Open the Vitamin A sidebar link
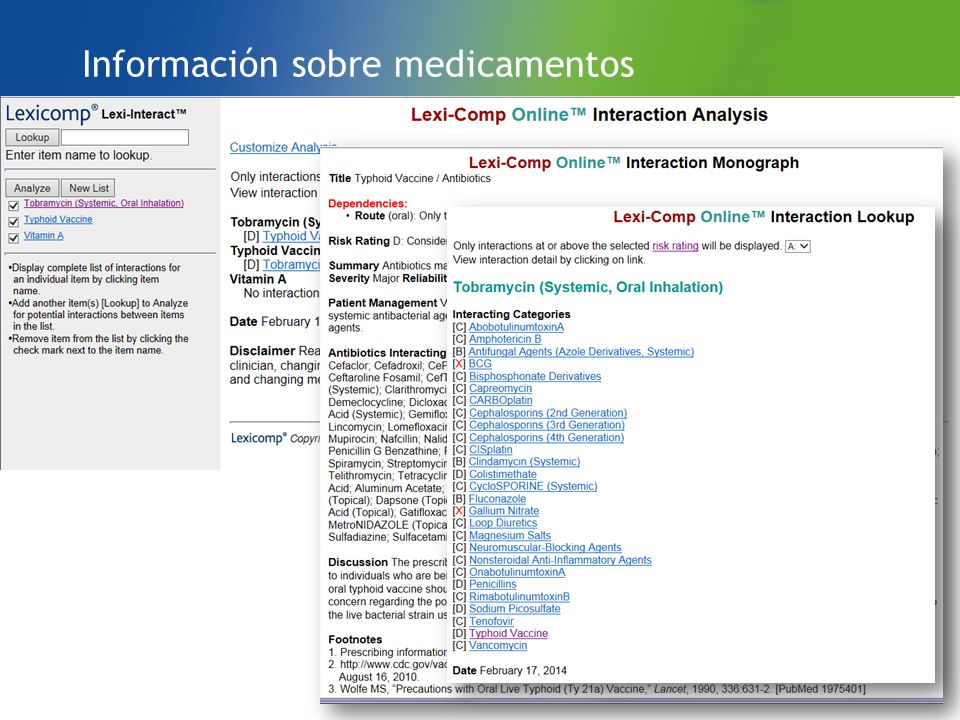The image size is (960, 720). pyautogui.click(x=43, y=236)
